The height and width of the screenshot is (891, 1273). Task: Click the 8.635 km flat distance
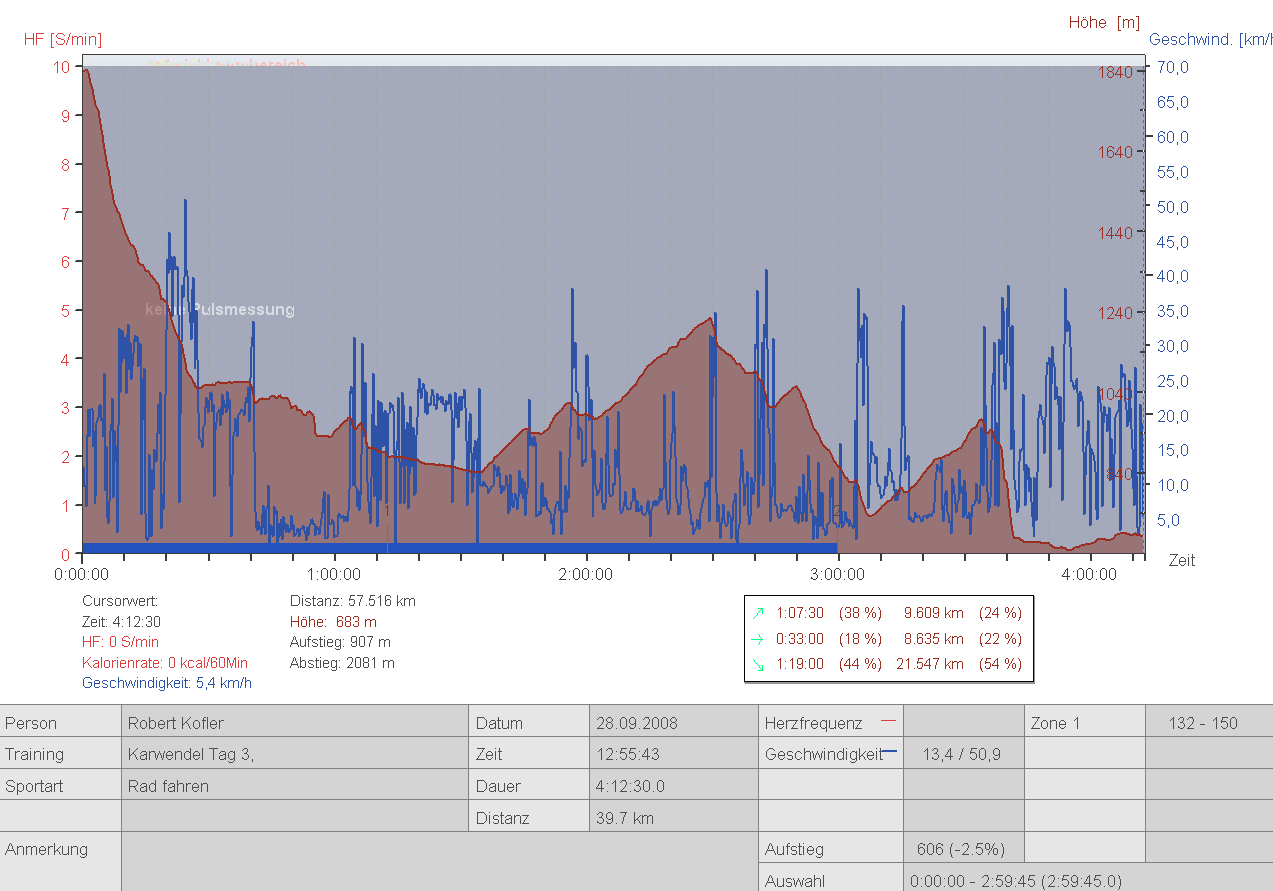934,639
